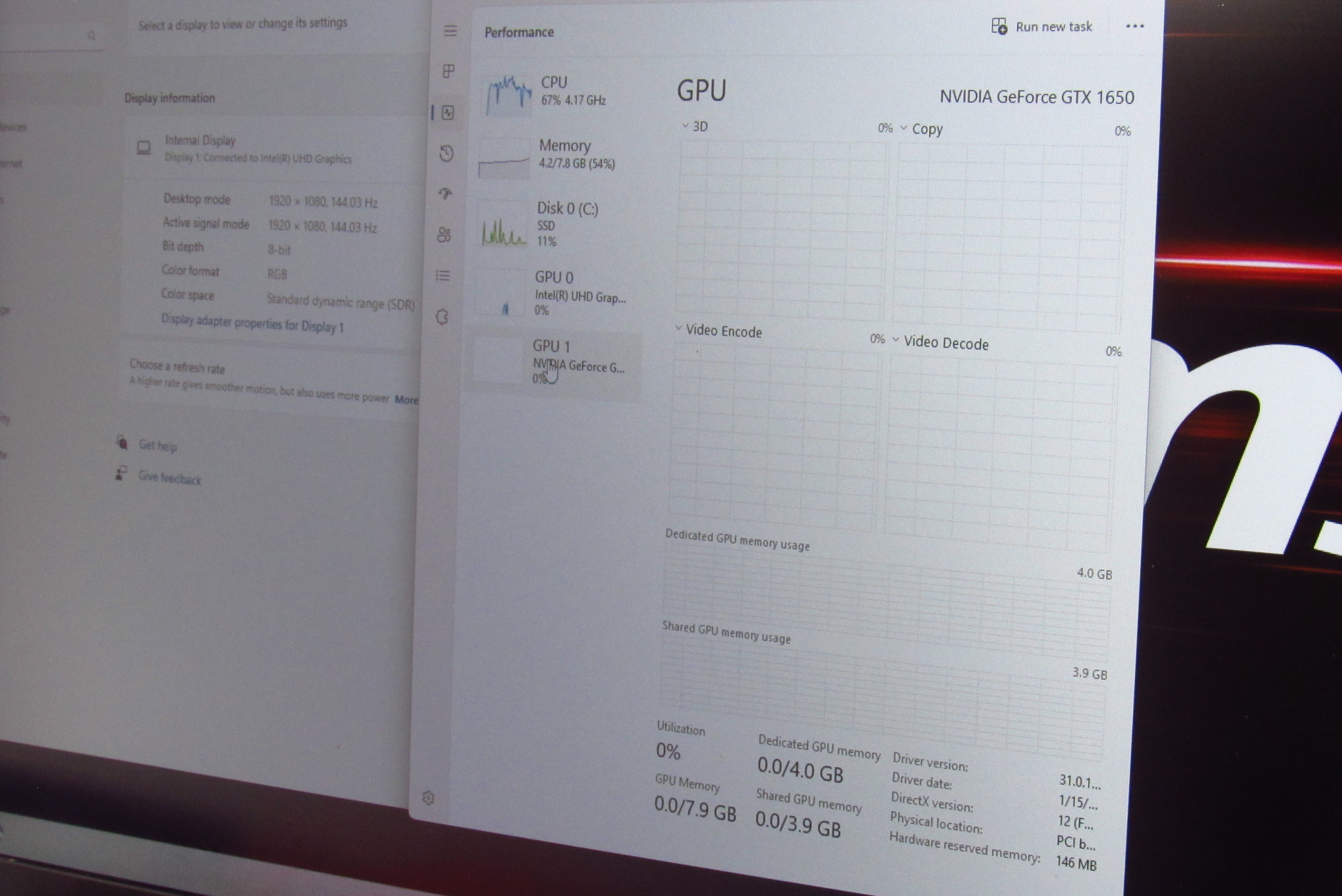Open the Details page list icon
1342x896 pixels.
tap(443, 276)
